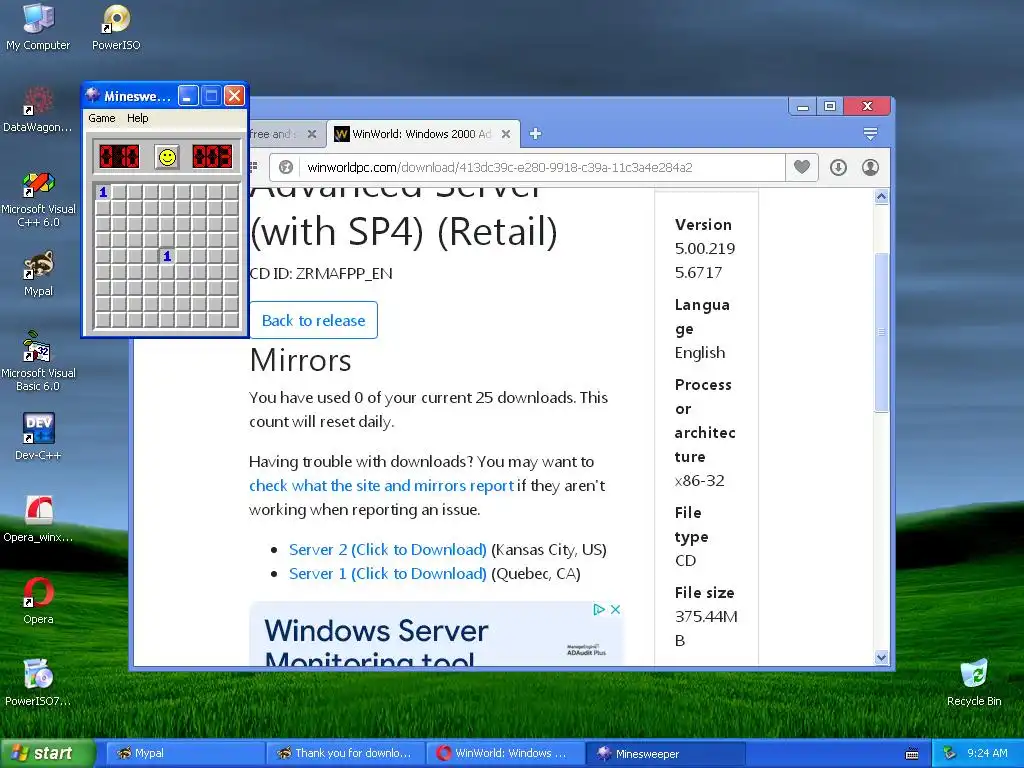Launch Dev-C++ from the desktop

point(38,436)
